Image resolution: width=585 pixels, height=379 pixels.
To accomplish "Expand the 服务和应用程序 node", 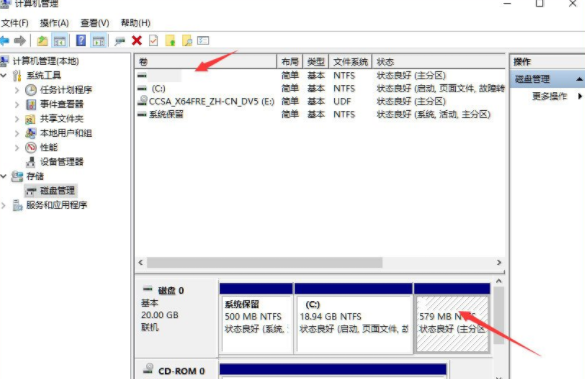I will pyautogui.click(x=4, y=205).
